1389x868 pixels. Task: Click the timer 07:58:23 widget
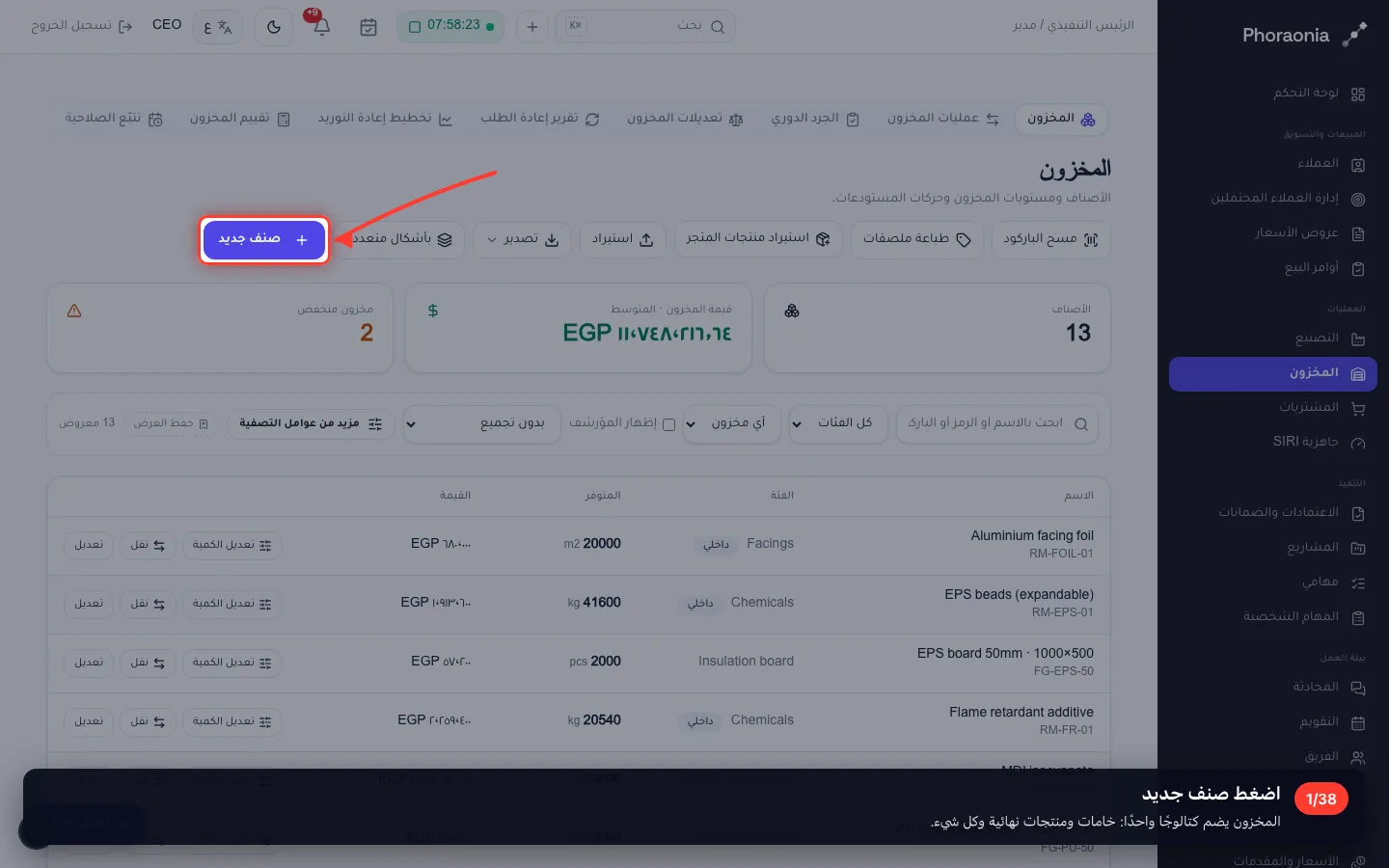coord(451,26)
